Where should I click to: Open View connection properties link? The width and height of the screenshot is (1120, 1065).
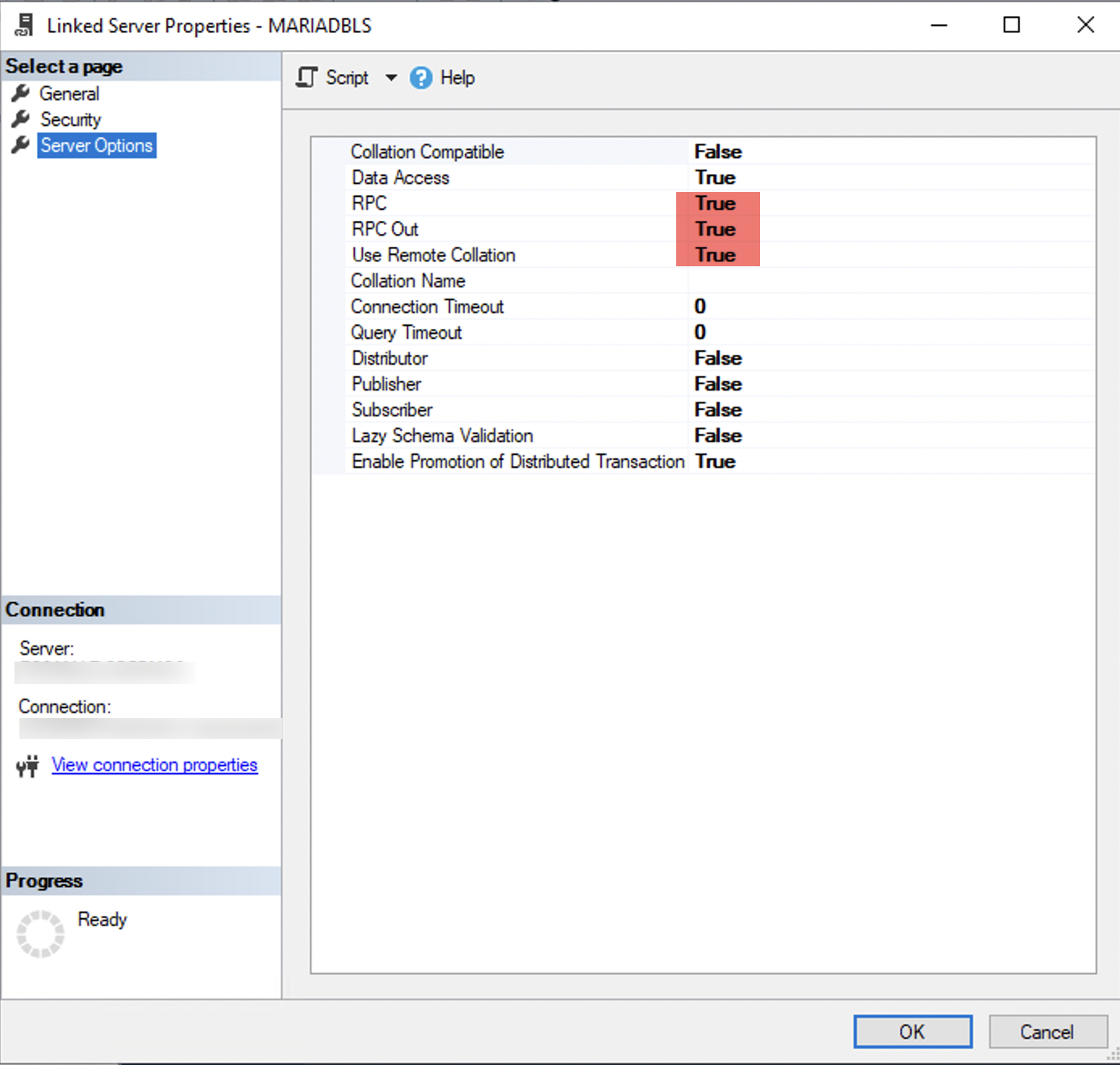click(155, 765)
